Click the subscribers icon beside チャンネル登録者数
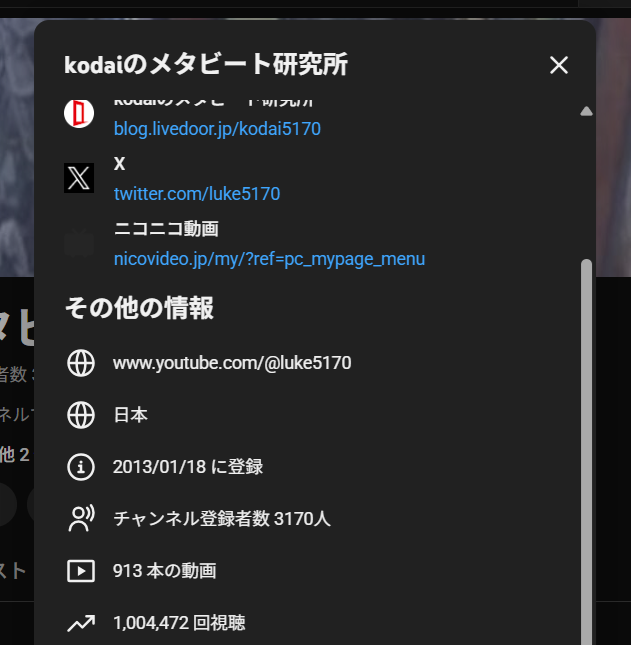Screen dimensions: 631x645 pyautogui.click(x=81, y=518)
